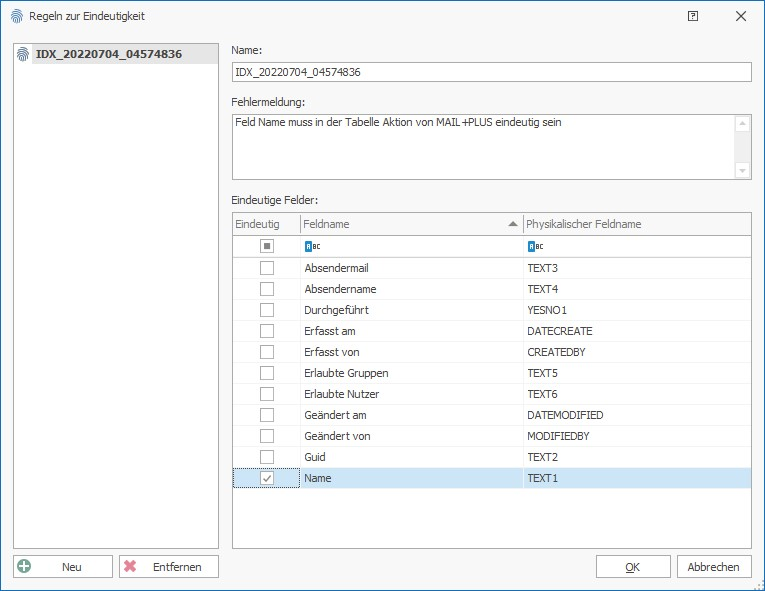Select rule IDX_20220704_04574836 in left list
Viewport: 765px width, 591px height.
point(116,54)
